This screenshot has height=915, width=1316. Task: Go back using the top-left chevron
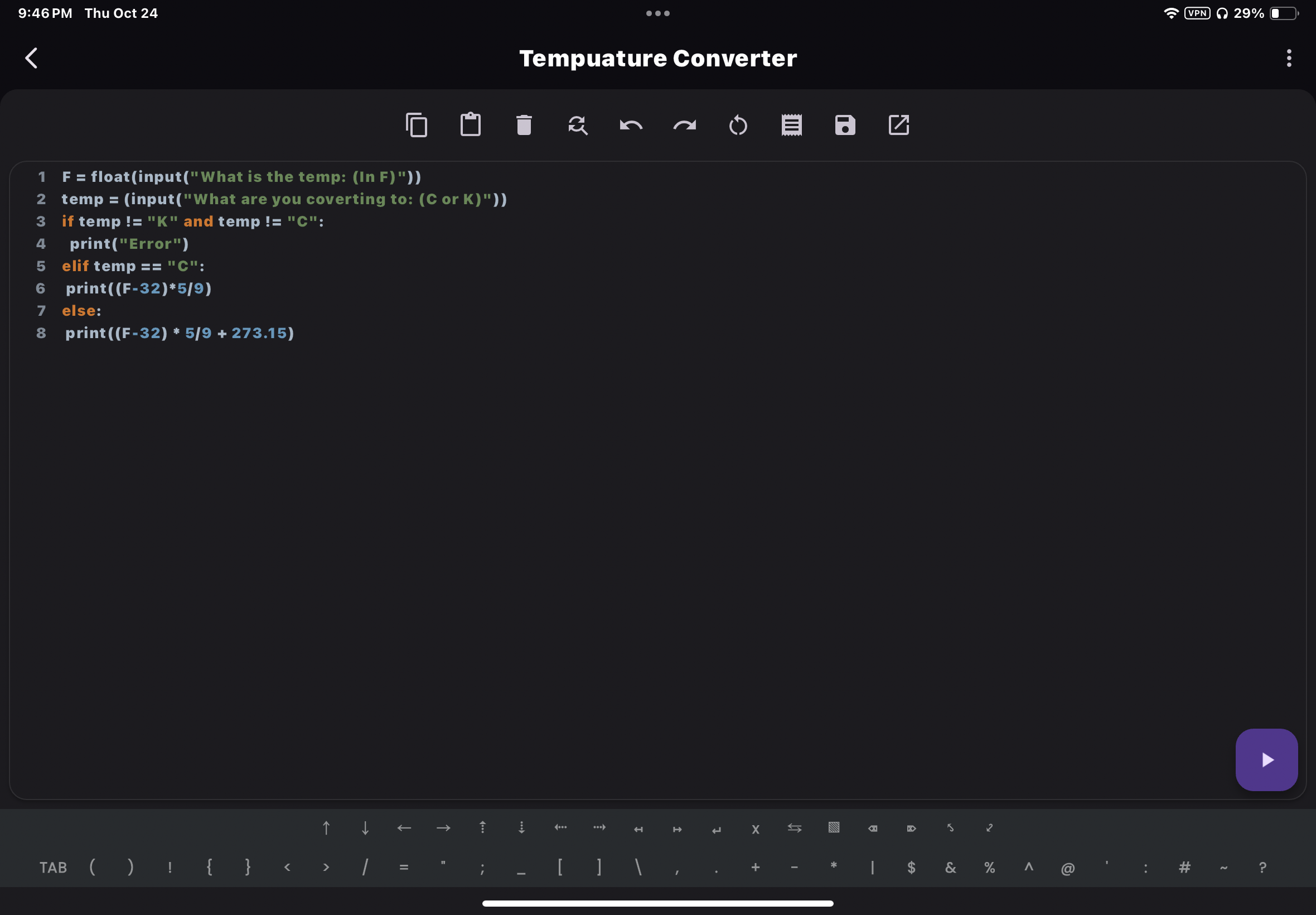coord(32,58)
